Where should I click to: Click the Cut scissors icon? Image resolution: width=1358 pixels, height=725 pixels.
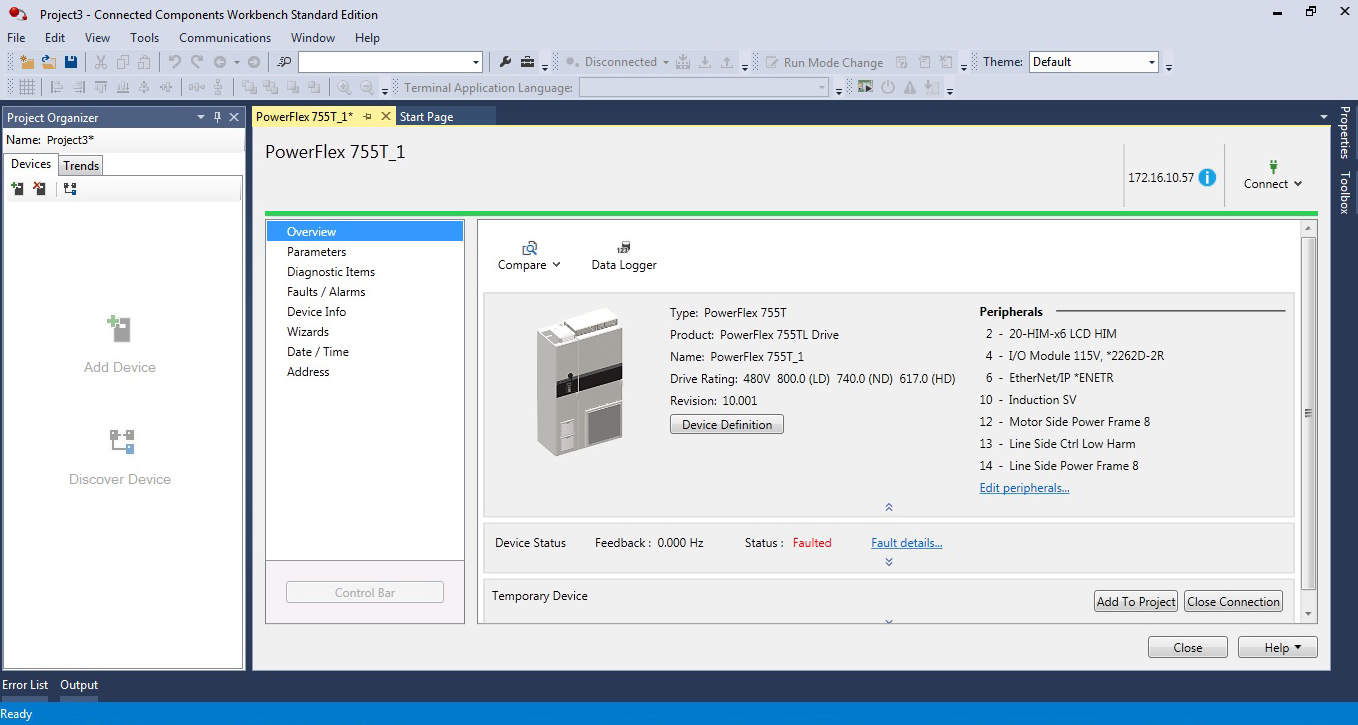pos(100,62)
